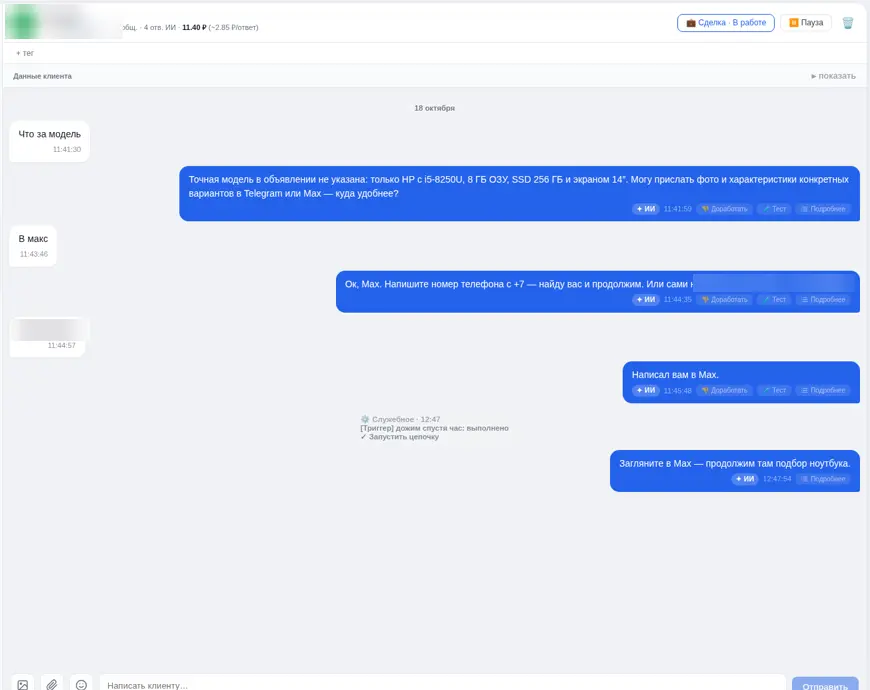Click Доработать on the Точная модель message

pos(725,209)
